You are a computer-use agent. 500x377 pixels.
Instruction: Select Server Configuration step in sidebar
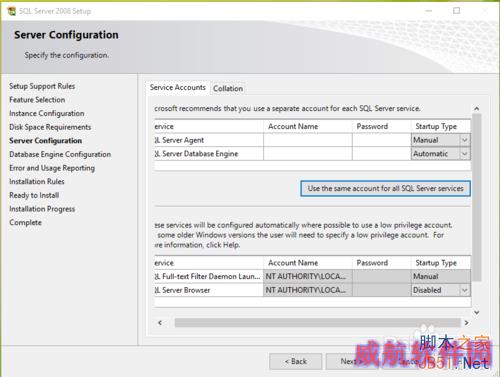coord(45,141)
